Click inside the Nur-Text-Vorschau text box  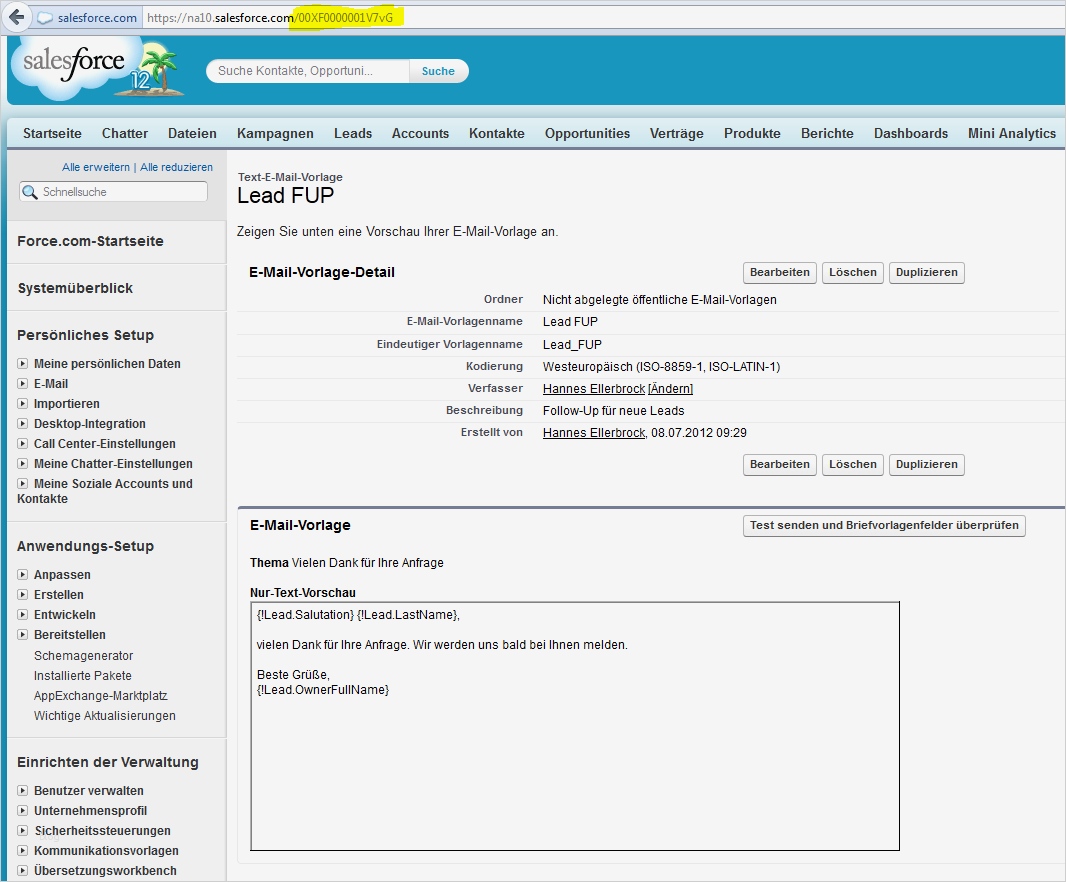pos(575,726)
